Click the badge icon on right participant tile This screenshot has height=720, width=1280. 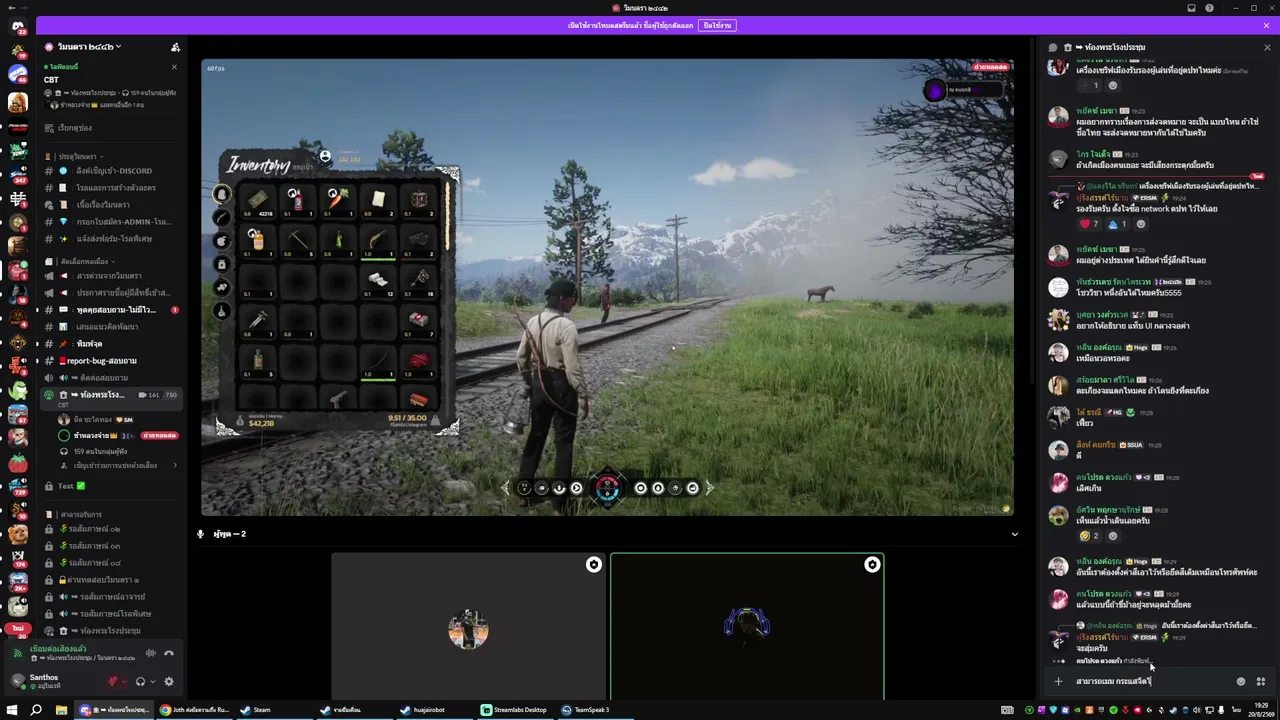[872, 565]
